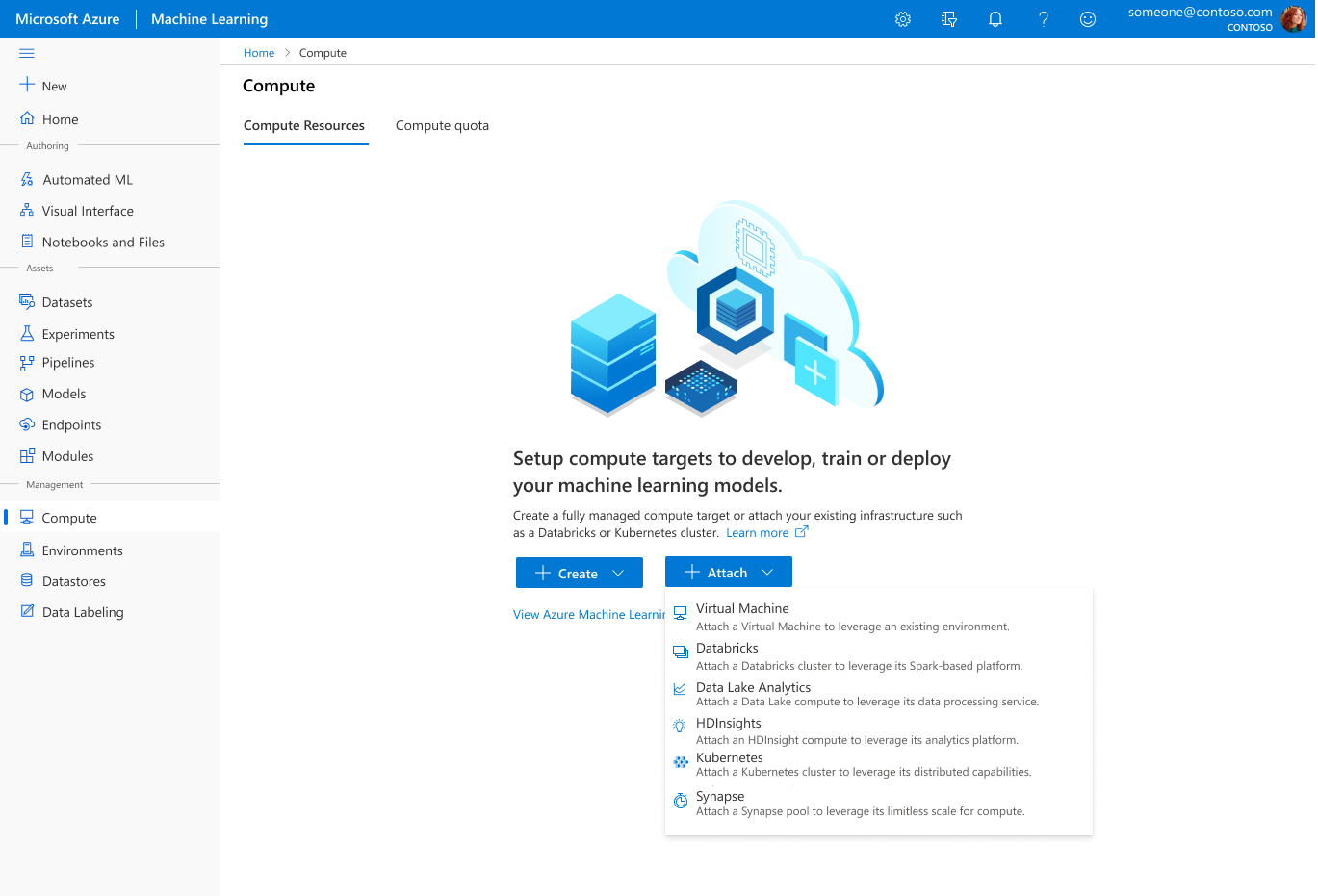Click the Experiments flask icon

click(x=27, y=333)
